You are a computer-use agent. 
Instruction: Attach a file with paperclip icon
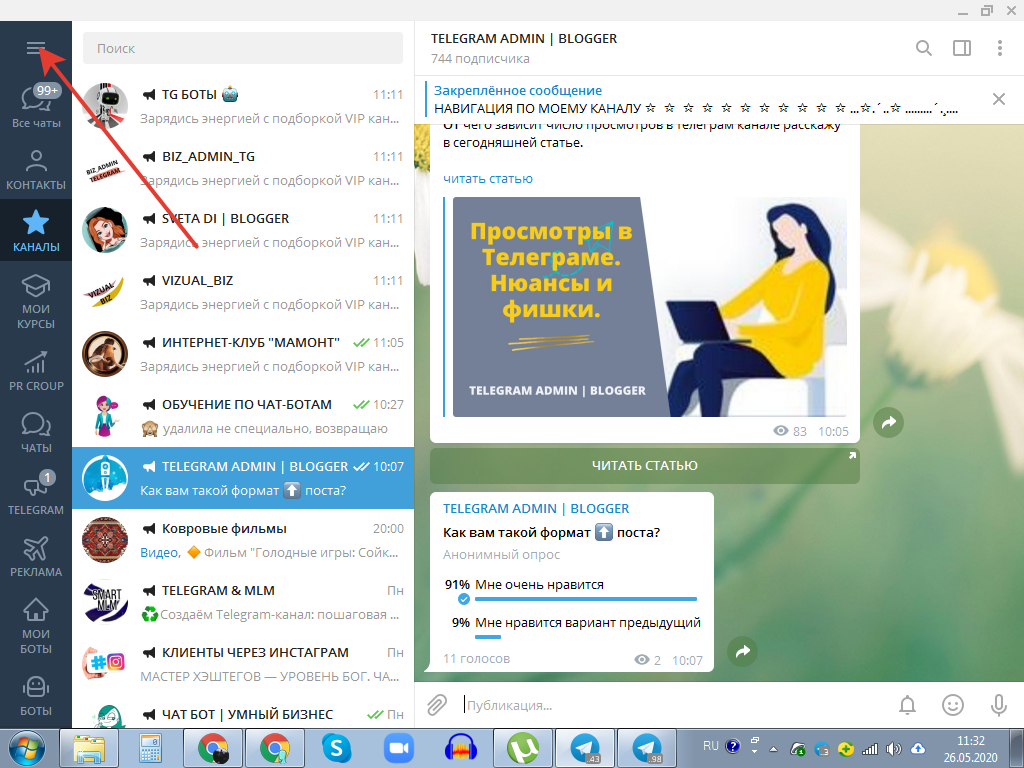tap(437, 705)
